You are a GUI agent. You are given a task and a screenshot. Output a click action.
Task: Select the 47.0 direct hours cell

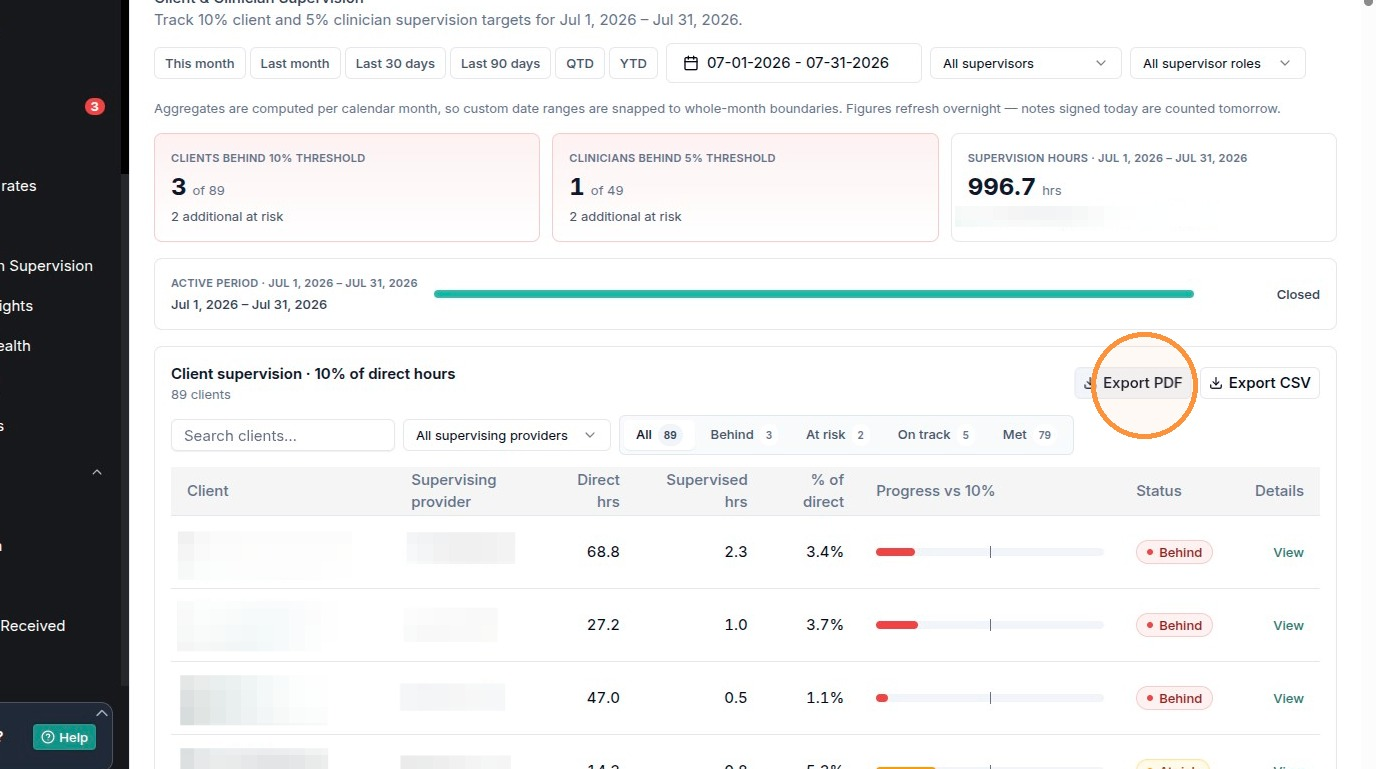603,698
